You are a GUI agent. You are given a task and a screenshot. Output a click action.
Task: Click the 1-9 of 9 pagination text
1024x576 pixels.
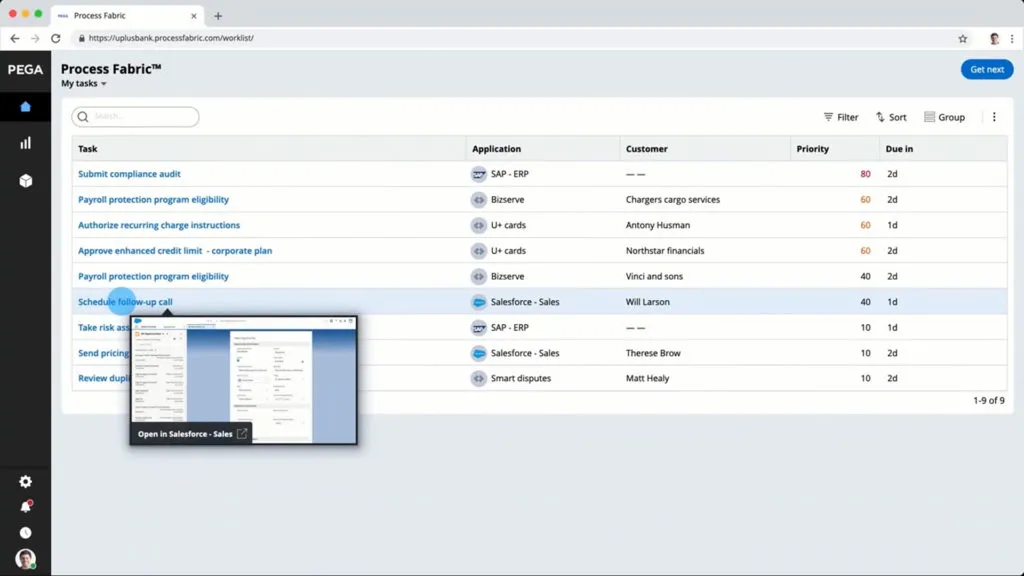(989, 400)
